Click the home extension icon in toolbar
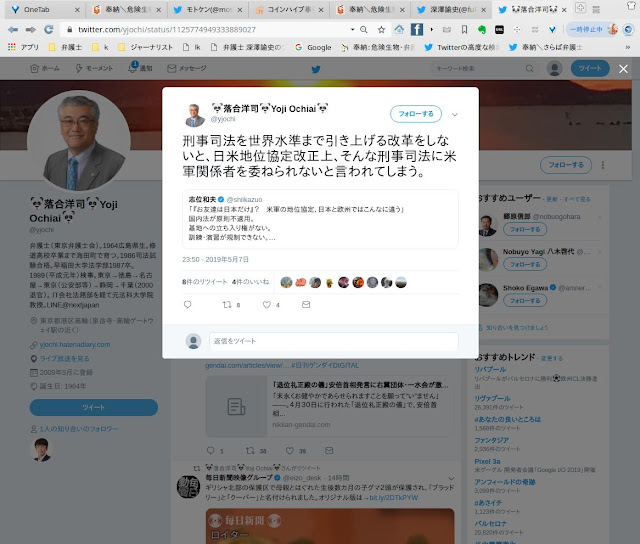This screenshot has width=640, height=544. (399, 29)
